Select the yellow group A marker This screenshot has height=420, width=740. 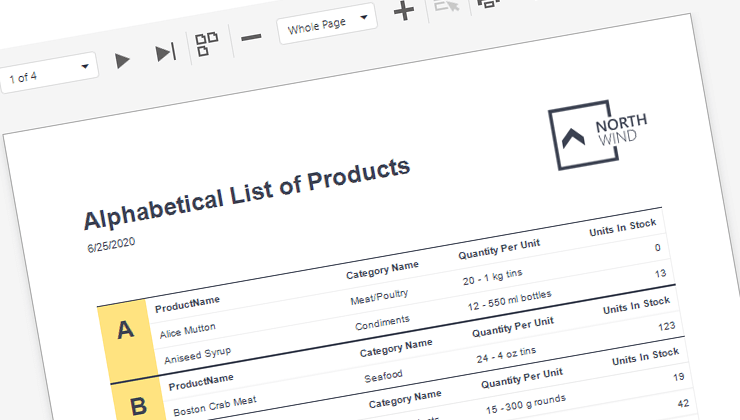click(x=125, y=331)
